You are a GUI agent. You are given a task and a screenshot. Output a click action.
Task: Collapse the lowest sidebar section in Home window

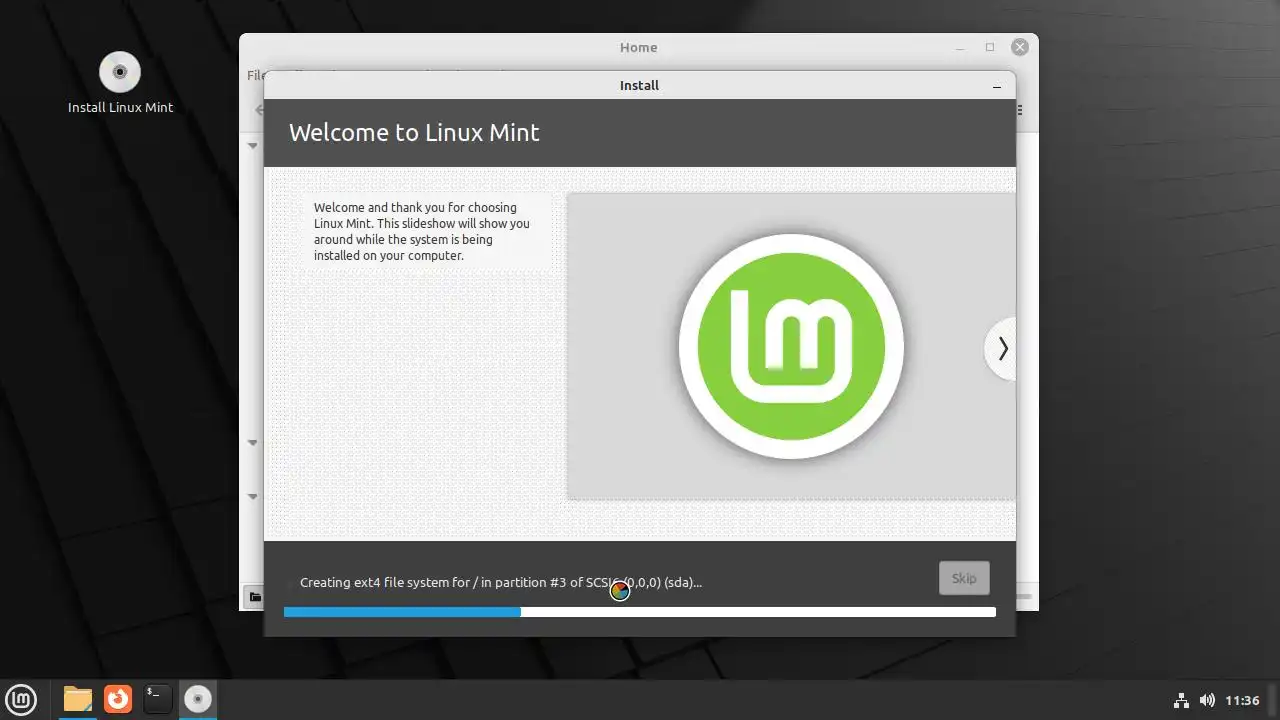pos(253,496)
